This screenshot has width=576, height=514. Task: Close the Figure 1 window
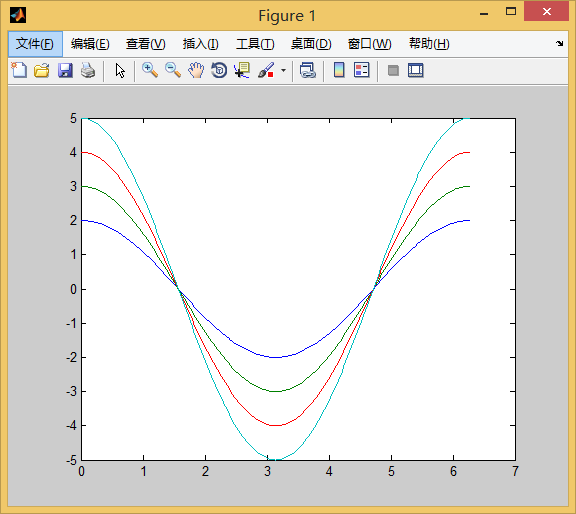coord(547,11)
